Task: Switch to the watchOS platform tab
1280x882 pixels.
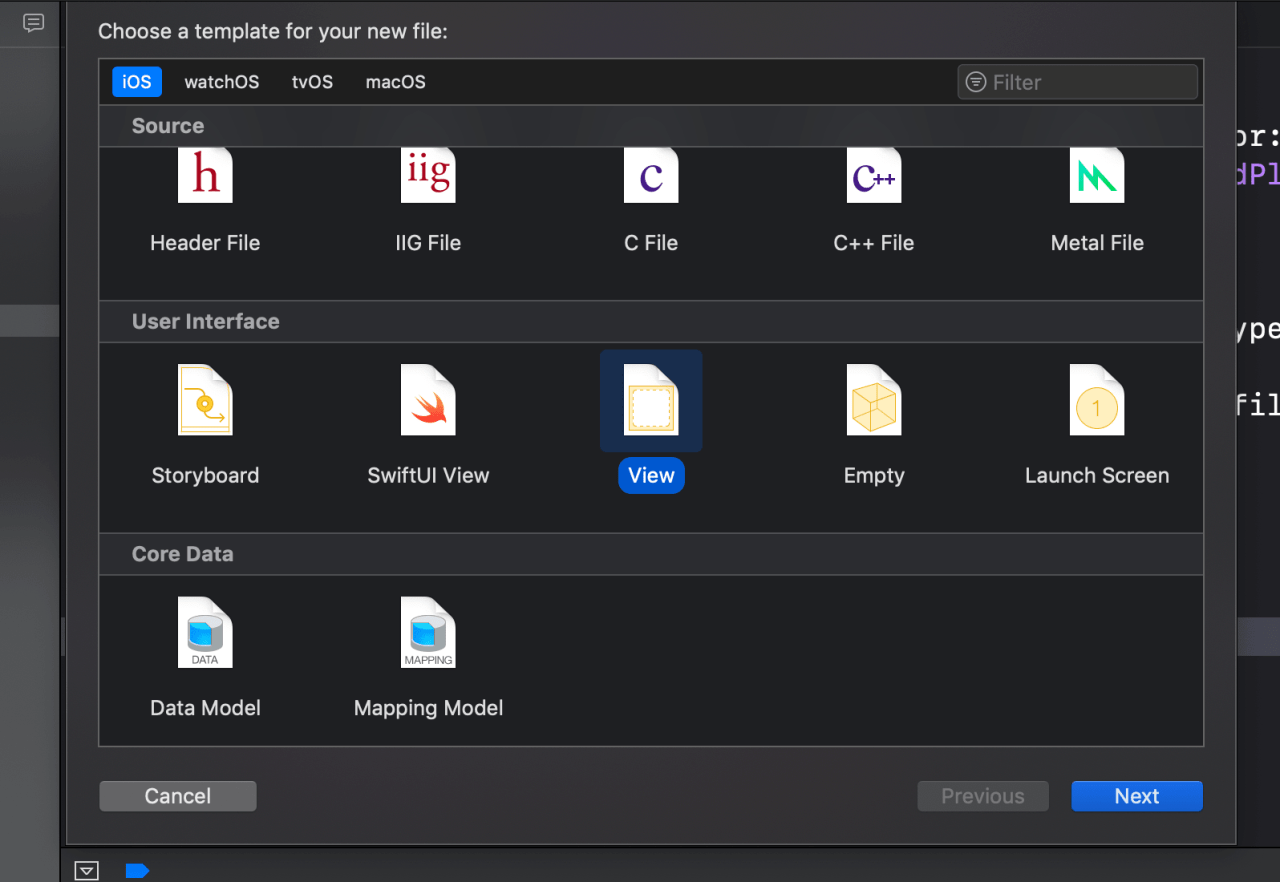Action: point(222,82)
